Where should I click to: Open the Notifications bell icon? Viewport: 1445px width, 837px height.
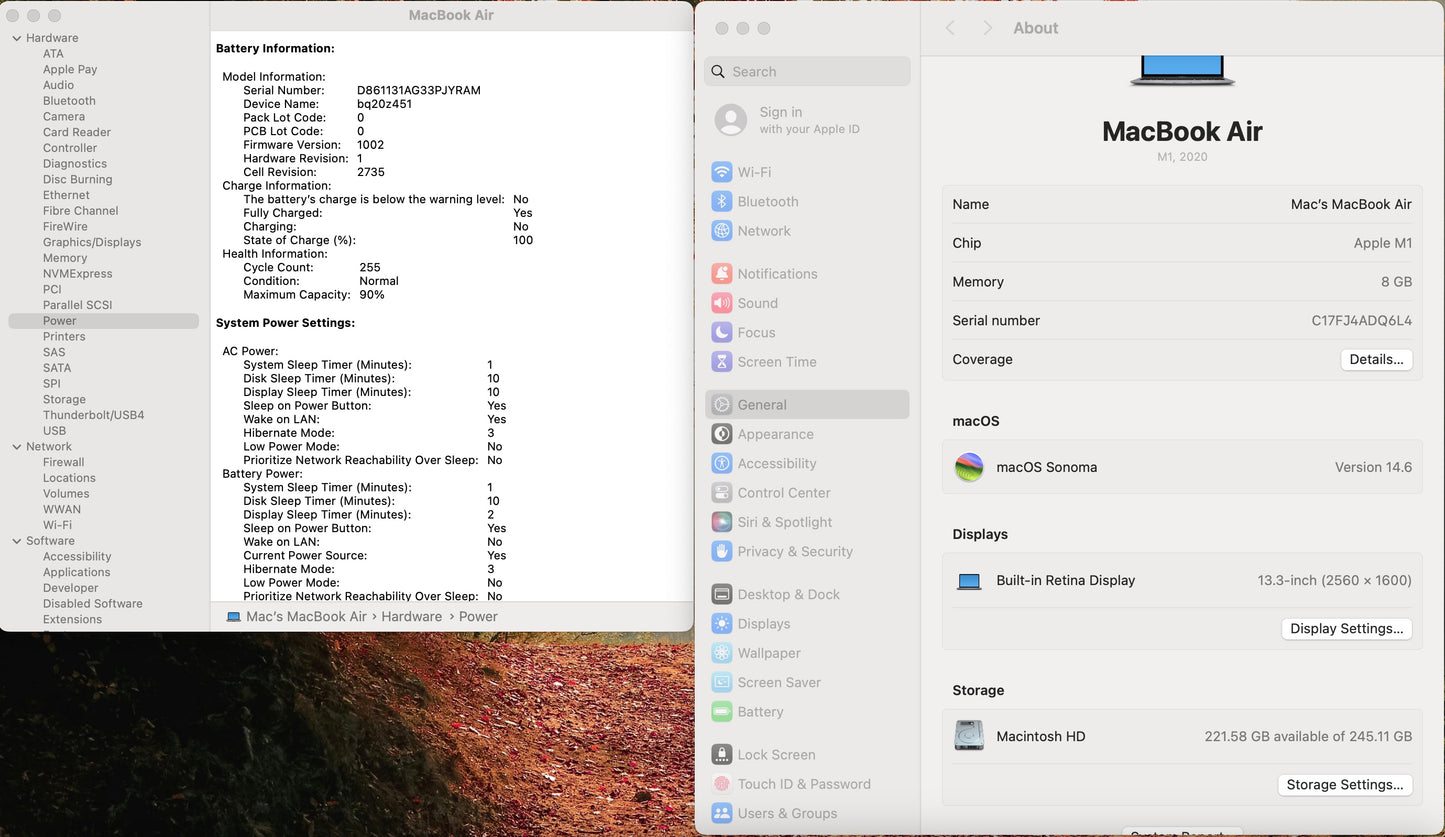point(721,274)
